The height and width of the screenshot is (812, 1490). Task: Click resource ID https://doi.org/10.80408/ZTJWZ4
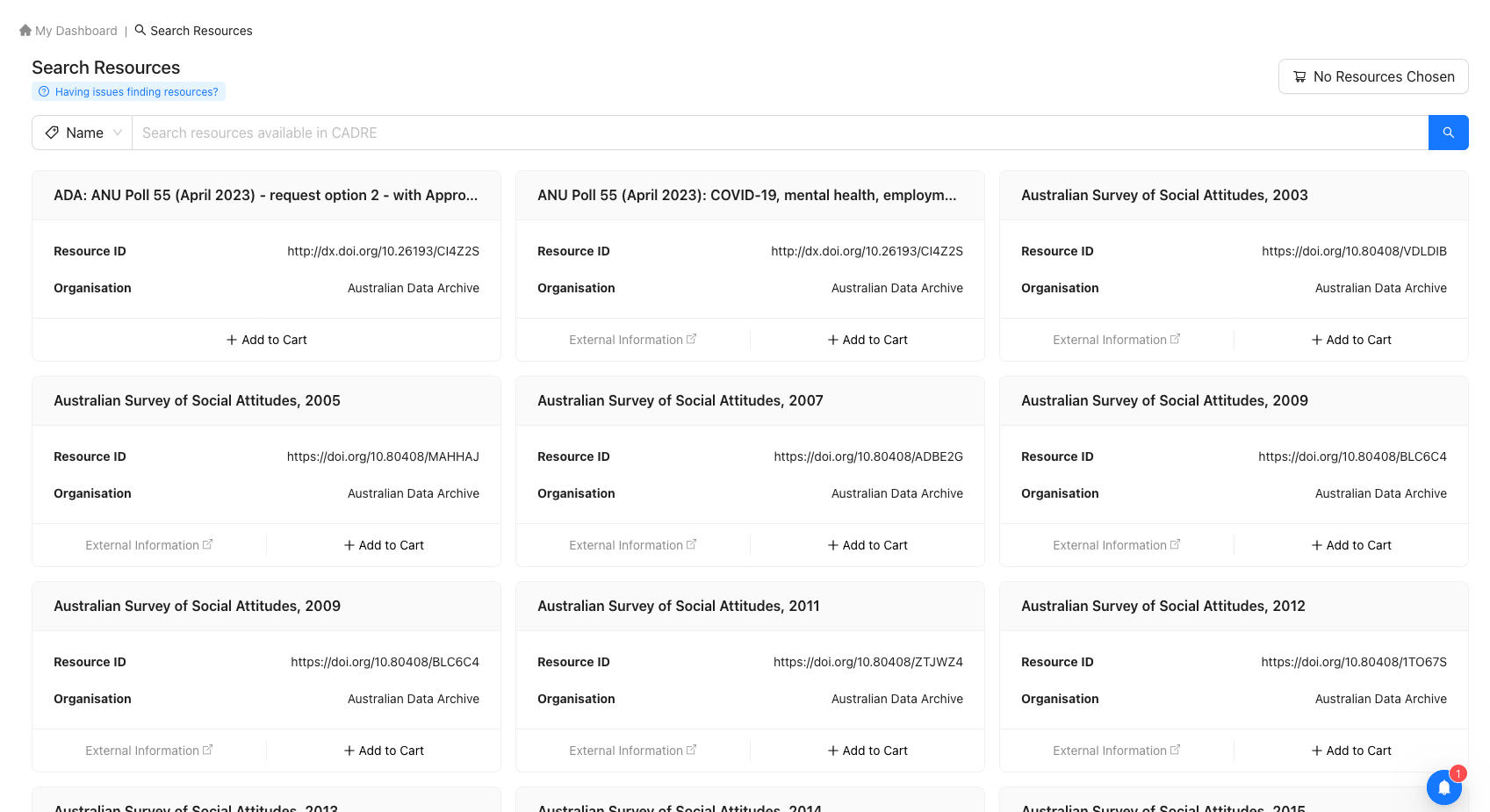coord(868,662)
